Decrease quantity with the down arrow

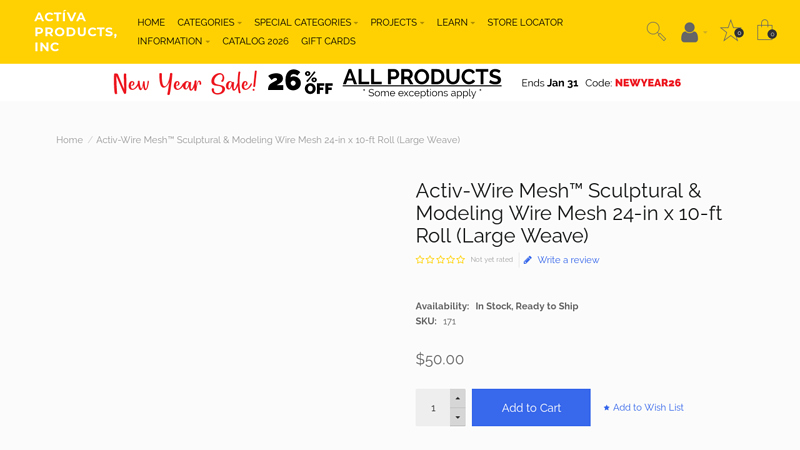coord(458,417)
